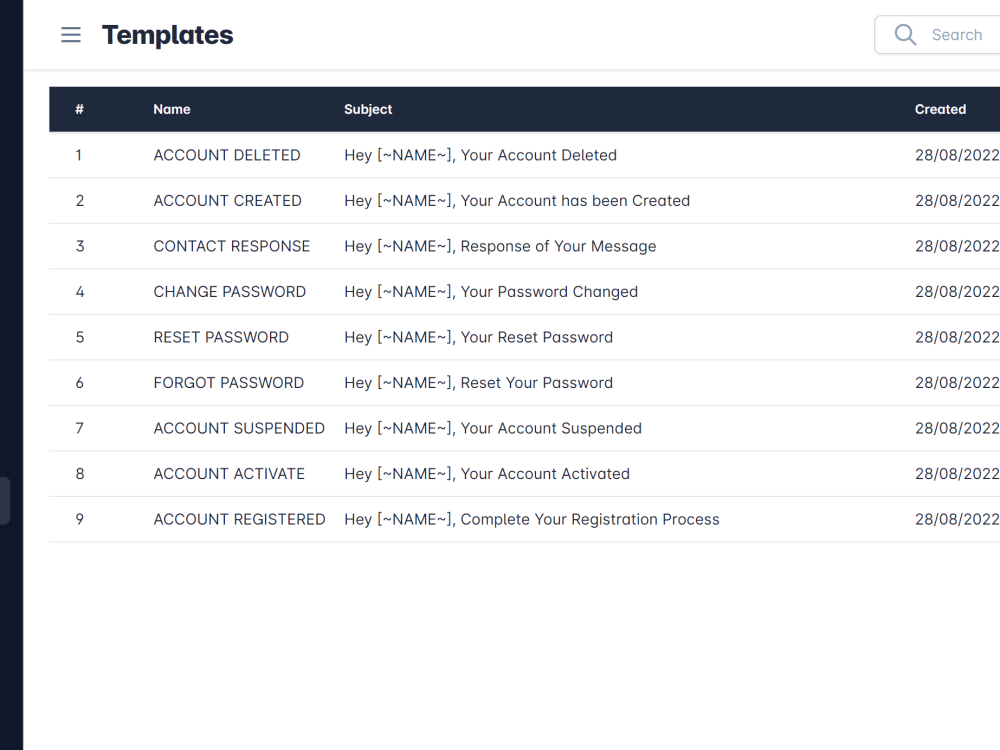Select the CONTACT RESPONSE template
The height and width of the screenshot is (750, 1000).
tap(231, 246)
